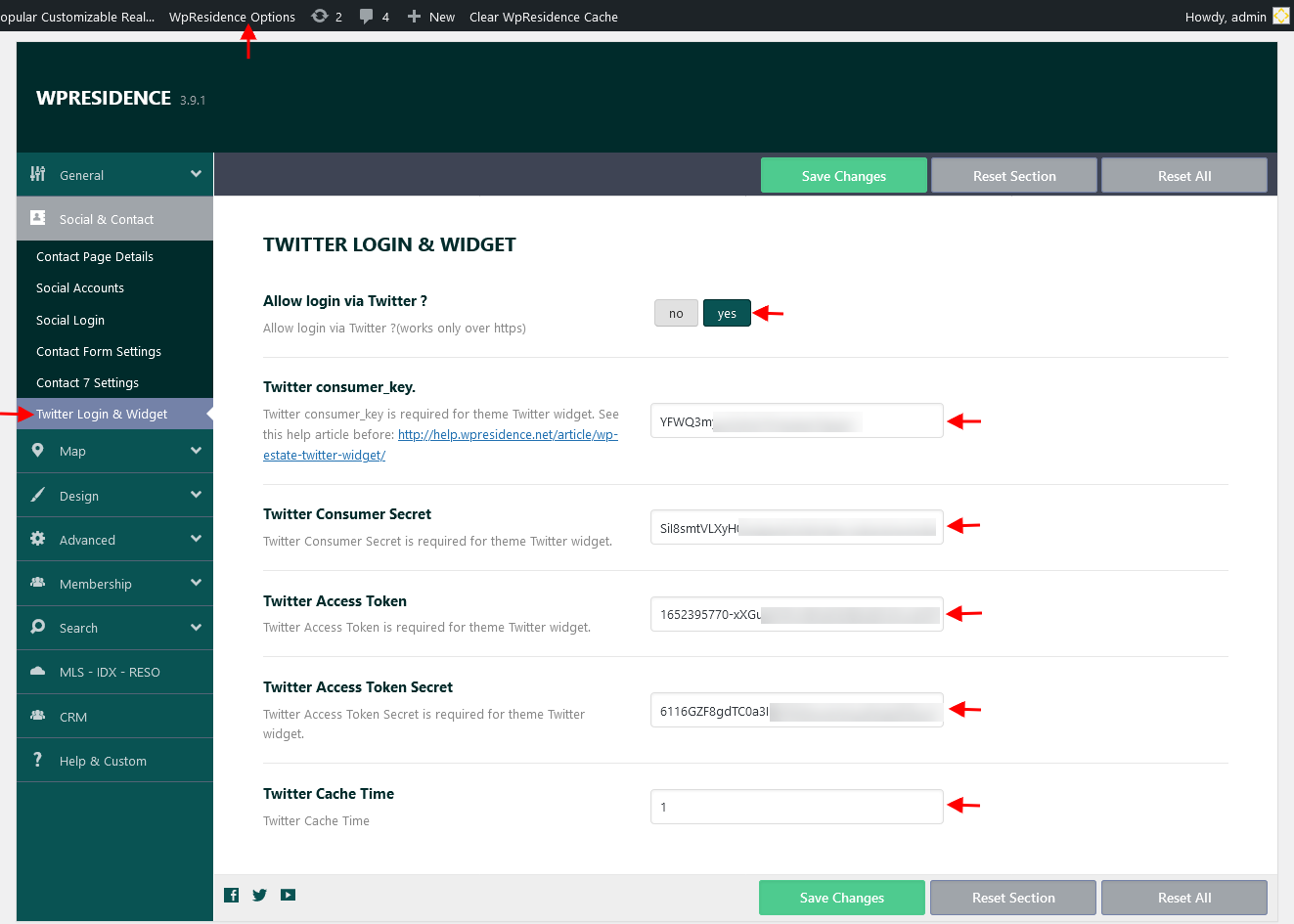The height and width of the screenshot is (924, 1294).
Task: Click the Map pin icon
Action: pos(38,450)
